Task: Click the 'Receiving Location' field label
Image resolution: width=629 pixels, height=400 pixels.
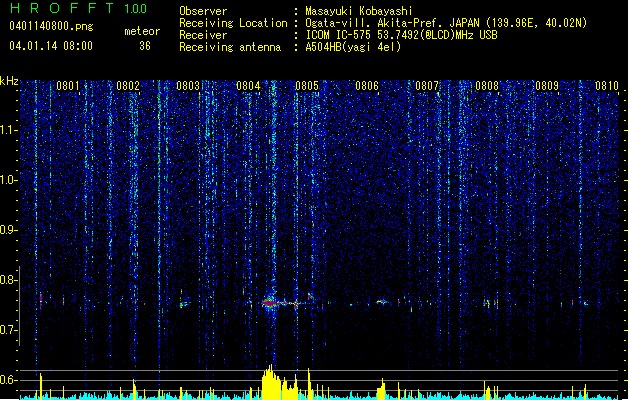Action: [233, 23]
